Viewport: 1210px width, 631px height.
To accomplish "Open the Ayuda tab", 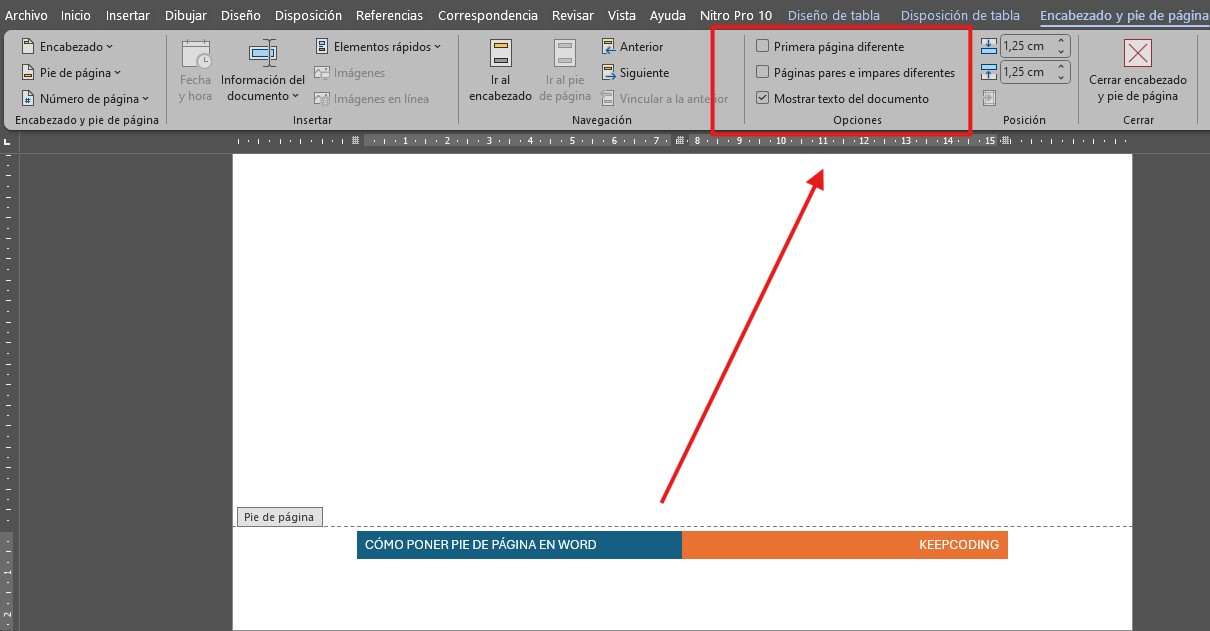I will click(x=668, y=15).
